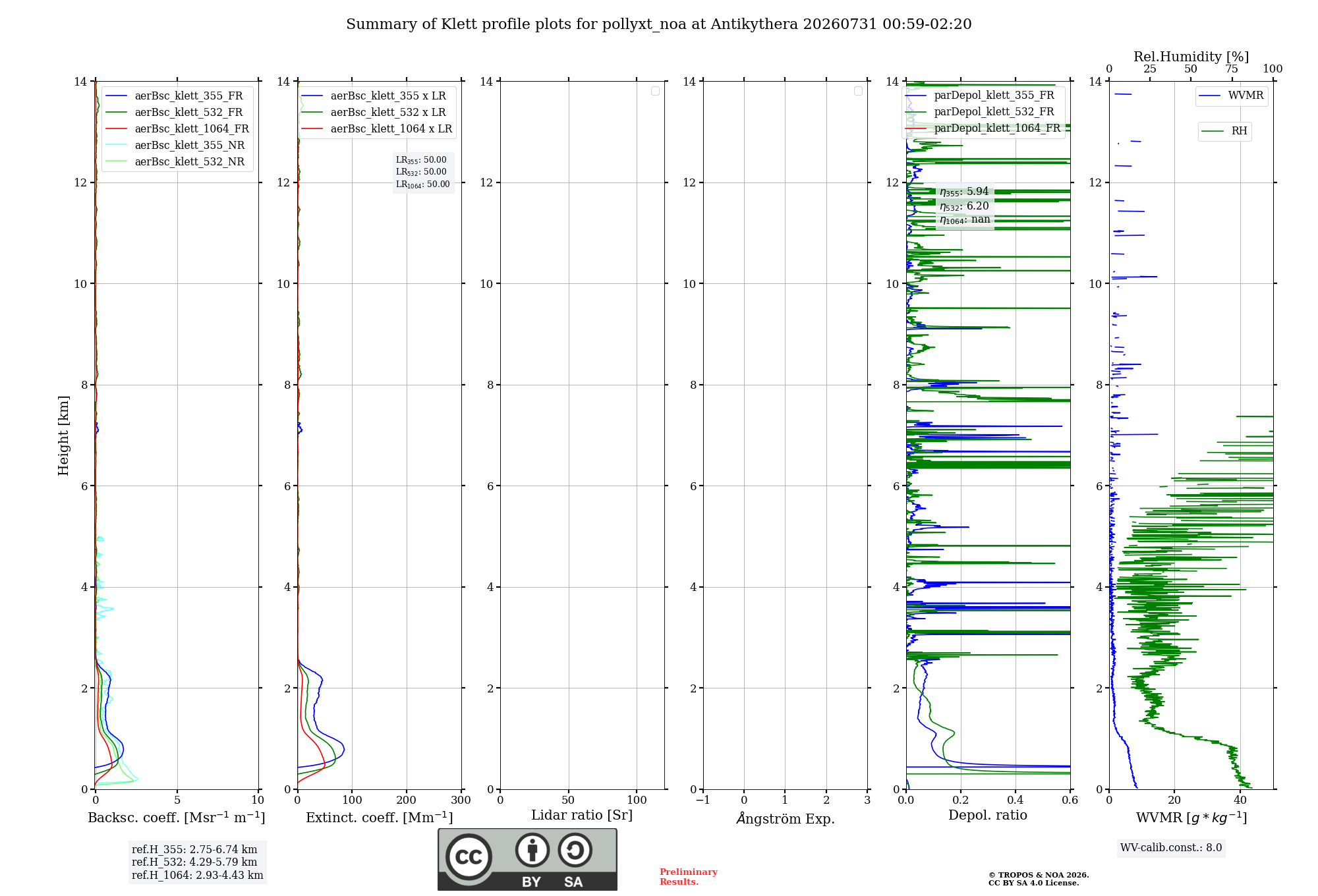This screenshot has height=896, width=1318.
Task: Click the Backsc. coeff. x-axis label
Action: pyautogui.click(x=177, y=818)
